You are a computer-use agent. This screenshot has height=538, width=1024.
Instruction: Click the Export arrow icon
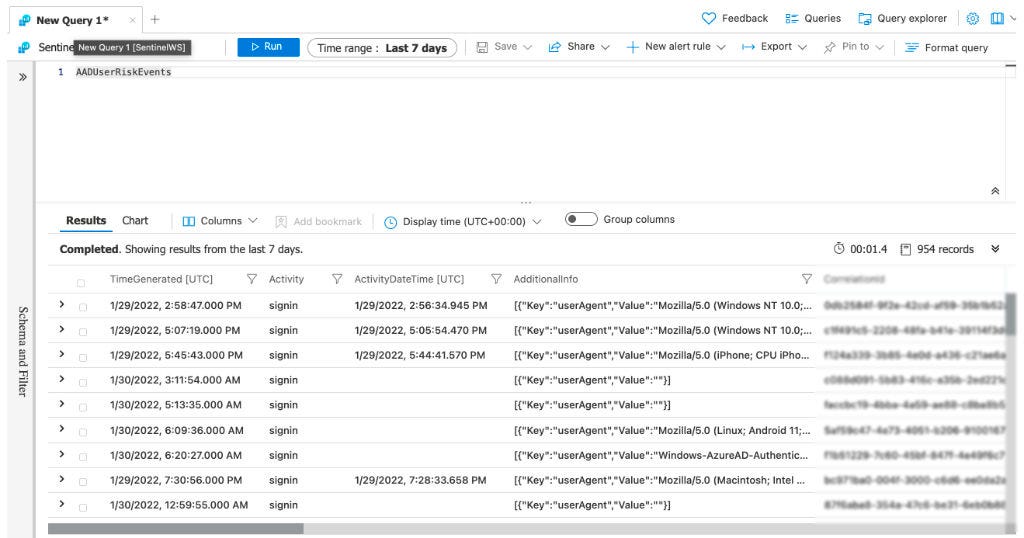pos(748,47)
